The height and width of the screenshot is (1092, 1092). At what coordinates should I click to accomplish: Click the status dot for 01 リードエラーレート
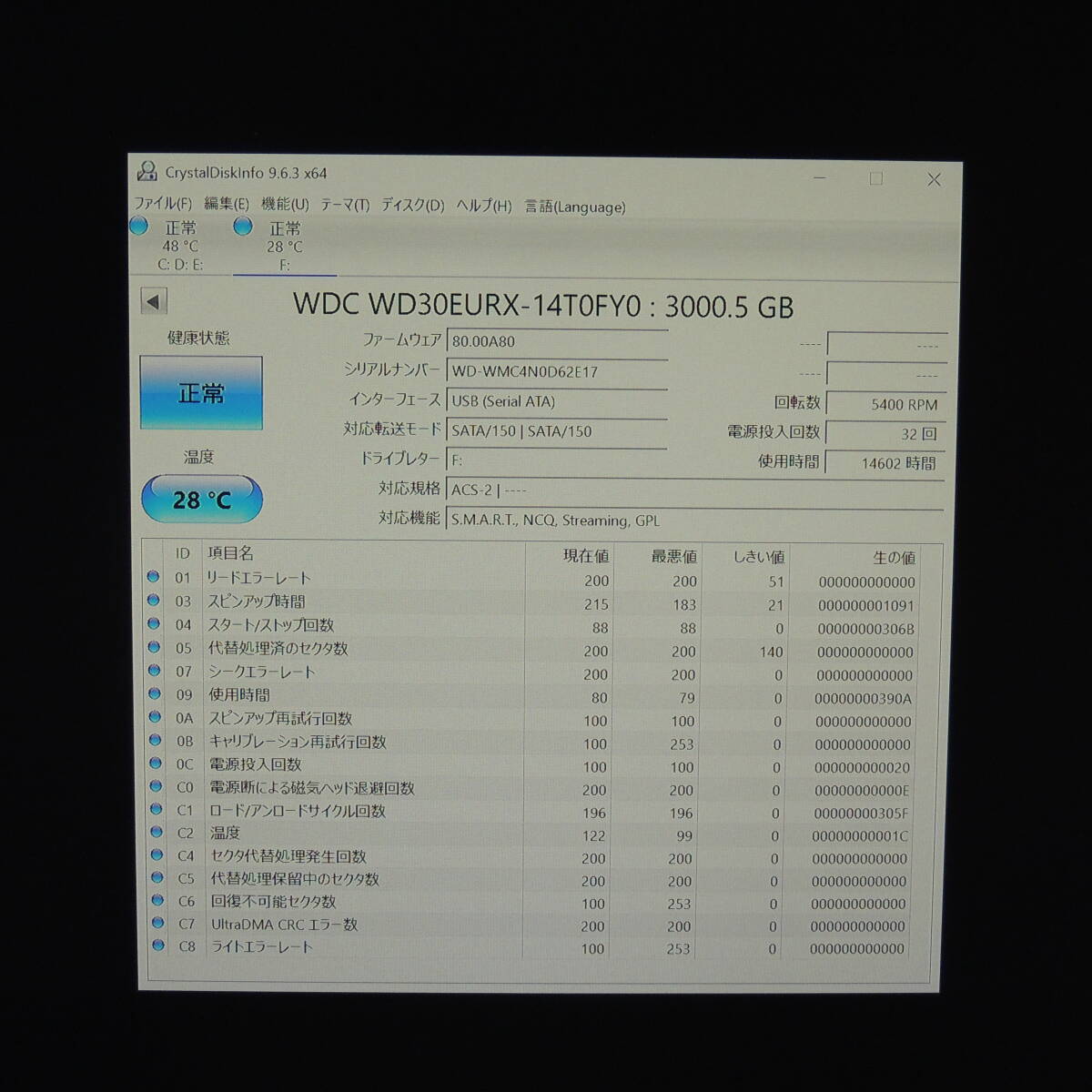153,576
